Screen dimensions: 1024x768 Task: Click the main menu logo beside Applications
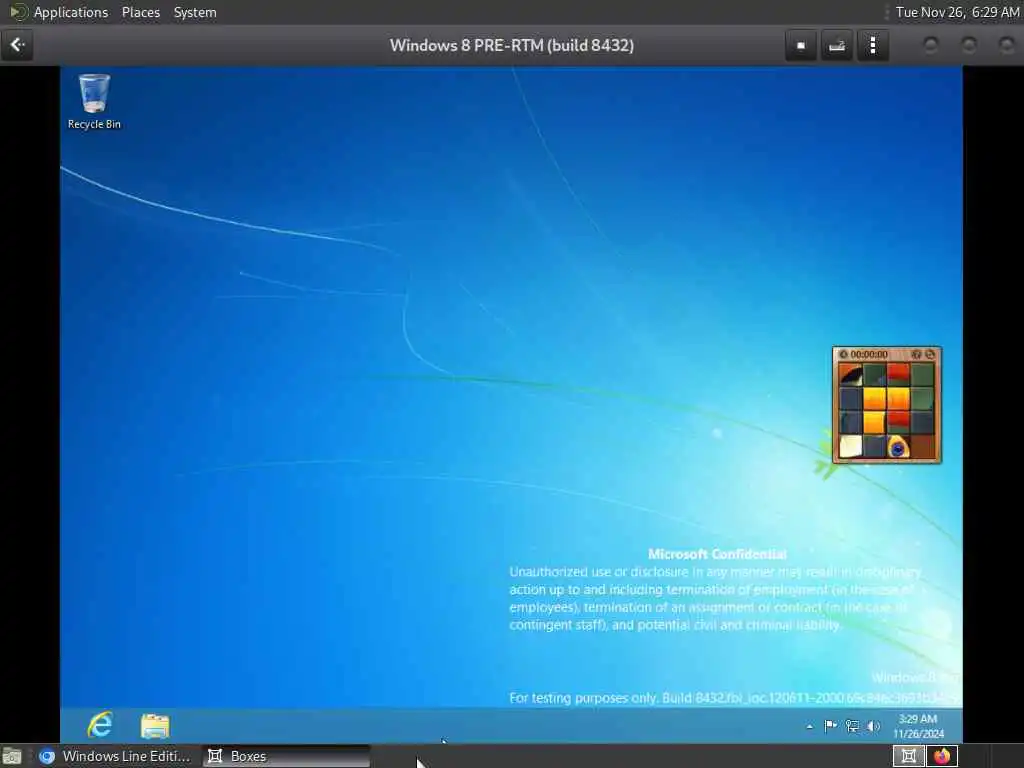point(18,12)
